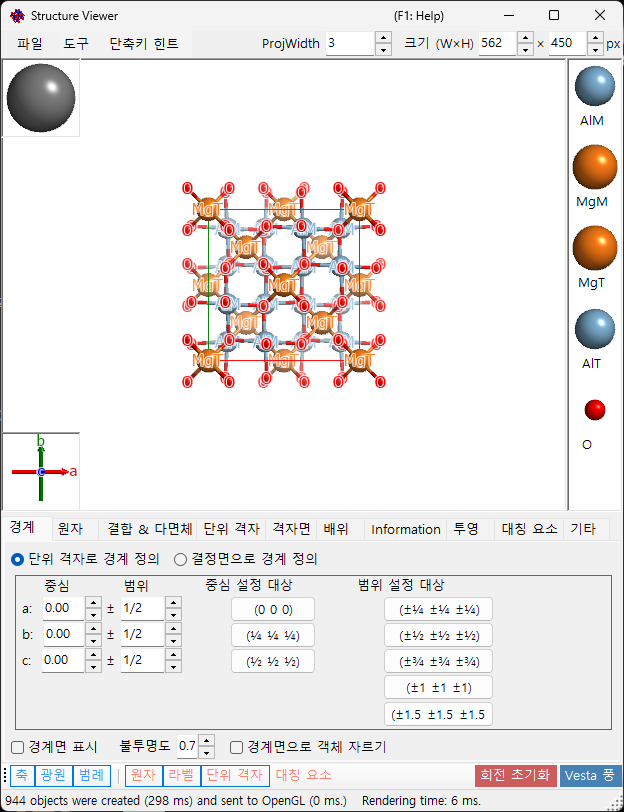Set range to (±1 ±1 ±1)
Image resolution: width=624 pixels, height=812 pixels.
[x=438, y=688]
